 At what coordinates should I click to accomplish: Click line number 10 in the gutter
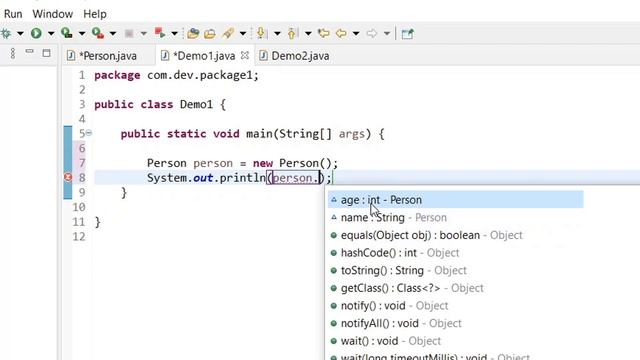[79, 207]
